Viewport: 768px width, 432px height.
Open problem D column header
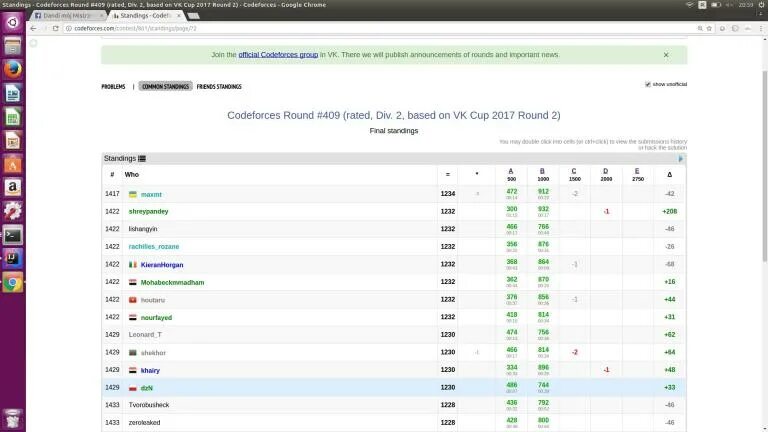click(605, 171)
